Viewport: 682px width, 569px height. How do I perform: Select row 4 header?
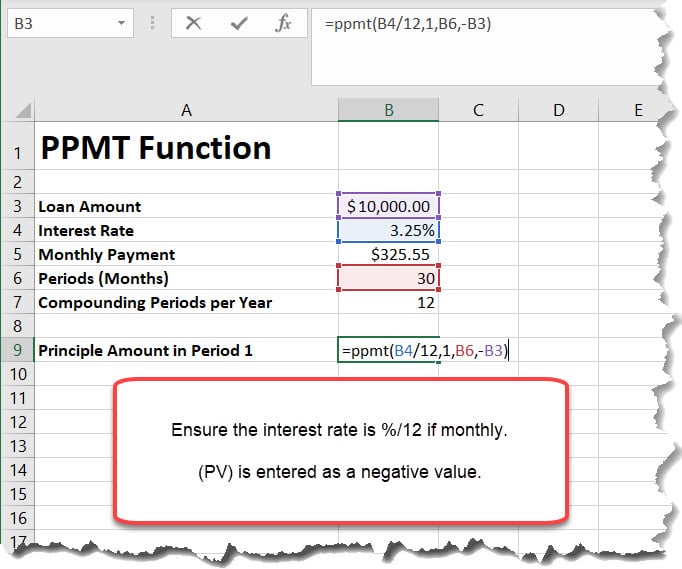tap(18, 230)
